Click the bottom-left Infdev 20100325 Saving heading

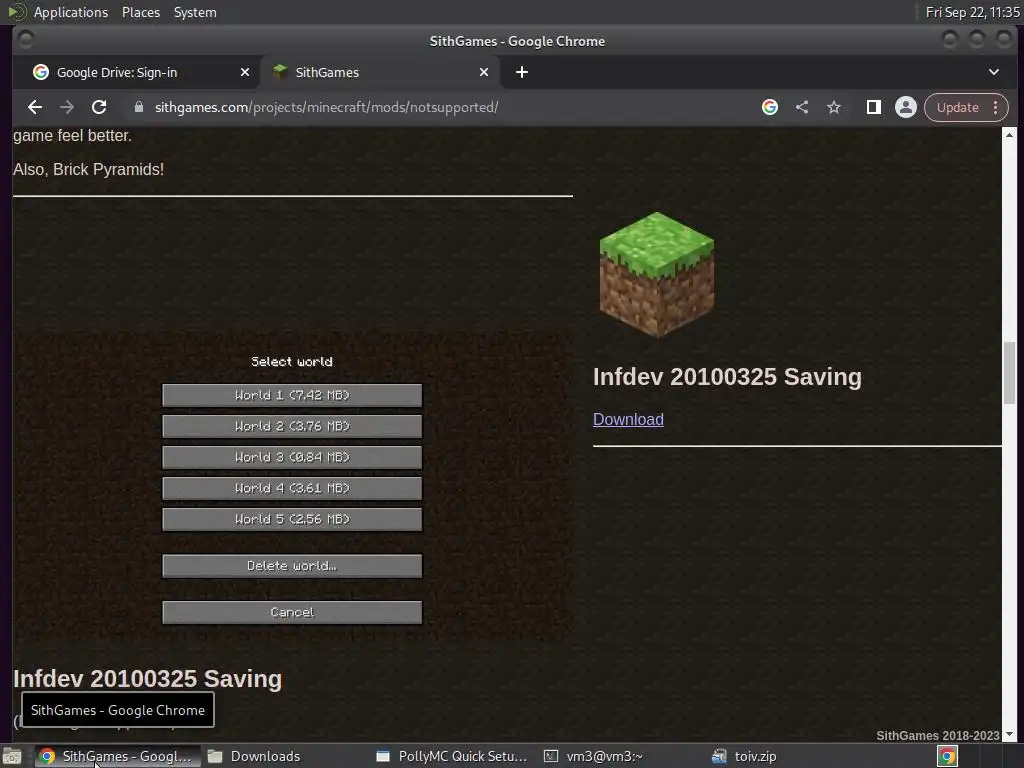pos(148,679)
